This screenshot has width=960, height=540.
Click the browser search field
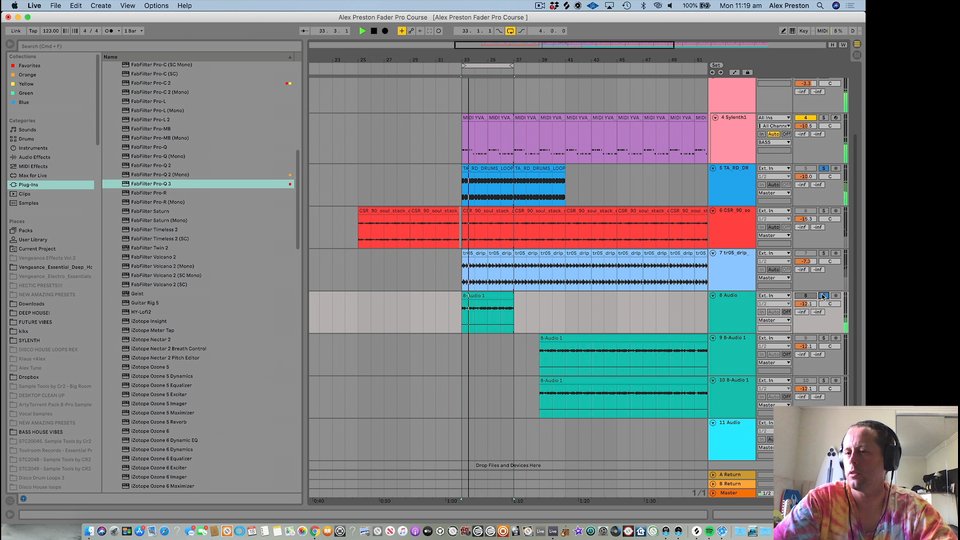(x=158, y=46)
